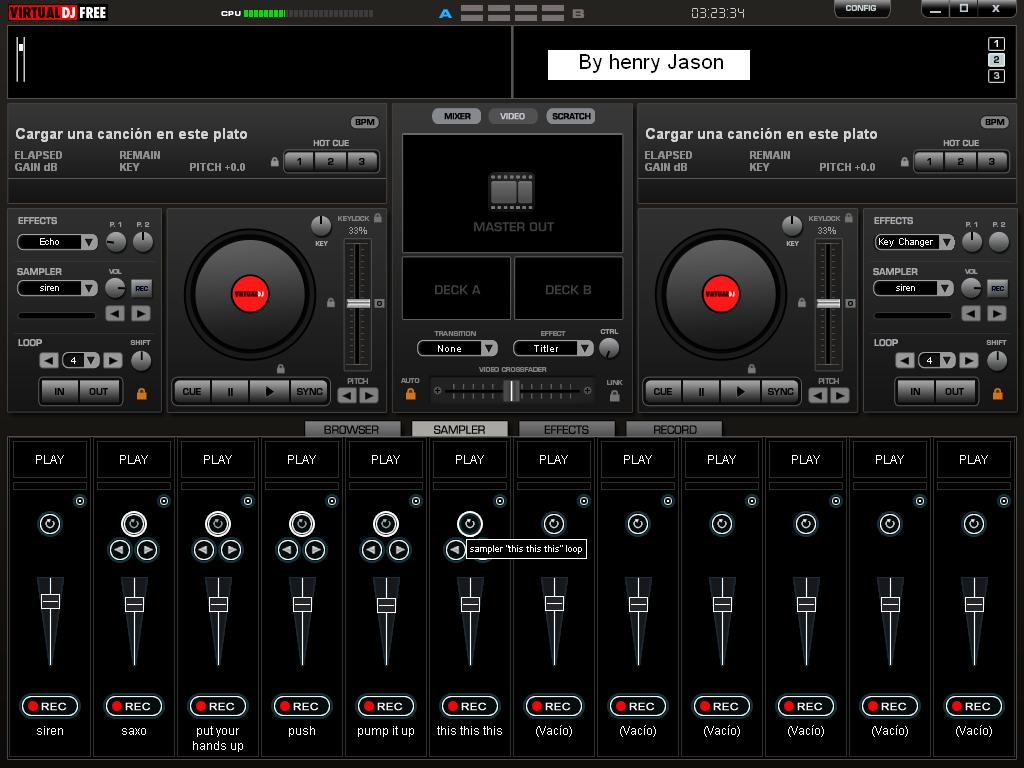Play the saxo sampler slot
The image size is (1024, 768).
click(134, 459)
